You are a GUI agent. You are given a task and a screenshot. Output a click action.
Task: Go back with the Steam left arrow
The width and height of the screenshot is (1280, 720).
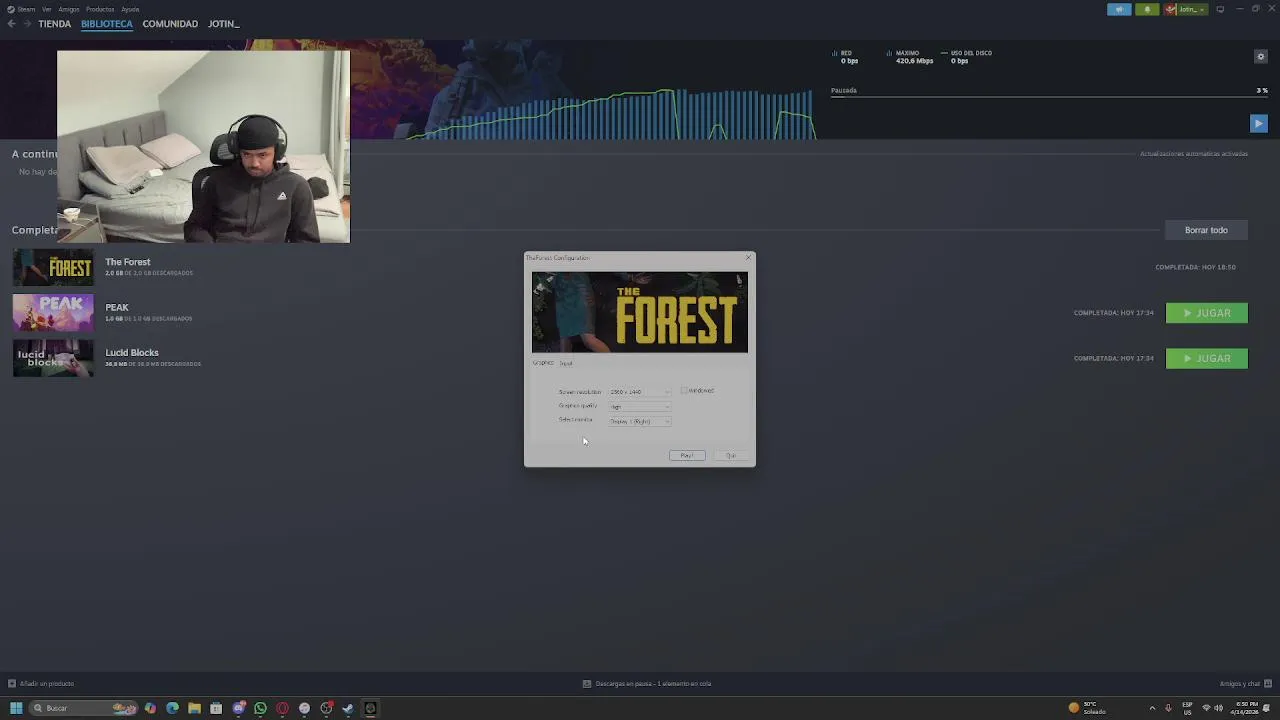(12, 24)
